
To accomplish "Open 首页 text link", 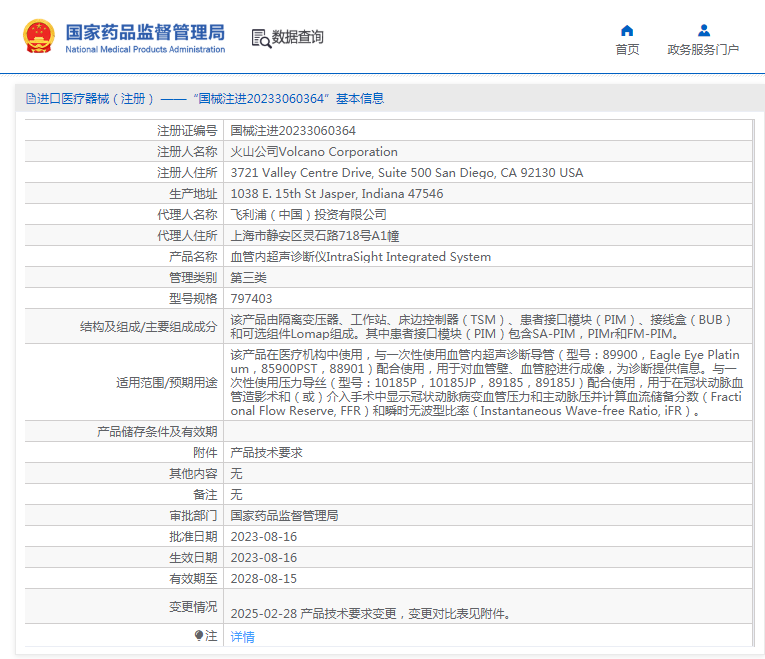I will 627,49.
